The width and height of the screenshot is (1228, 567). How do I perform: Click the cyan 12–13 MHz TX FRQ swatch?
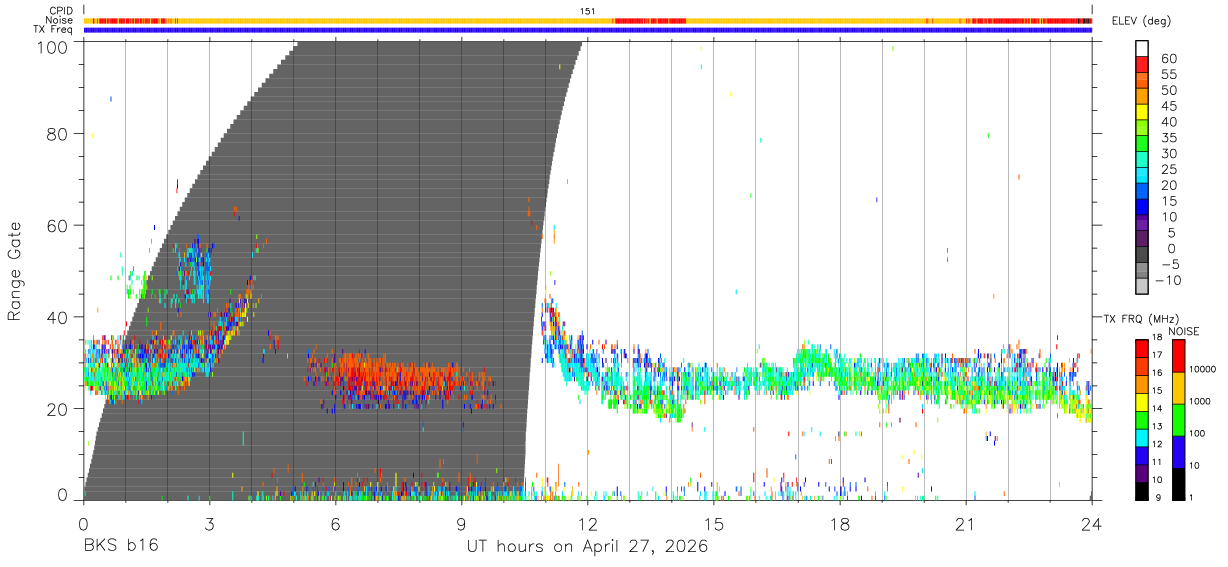[1142, 437]
